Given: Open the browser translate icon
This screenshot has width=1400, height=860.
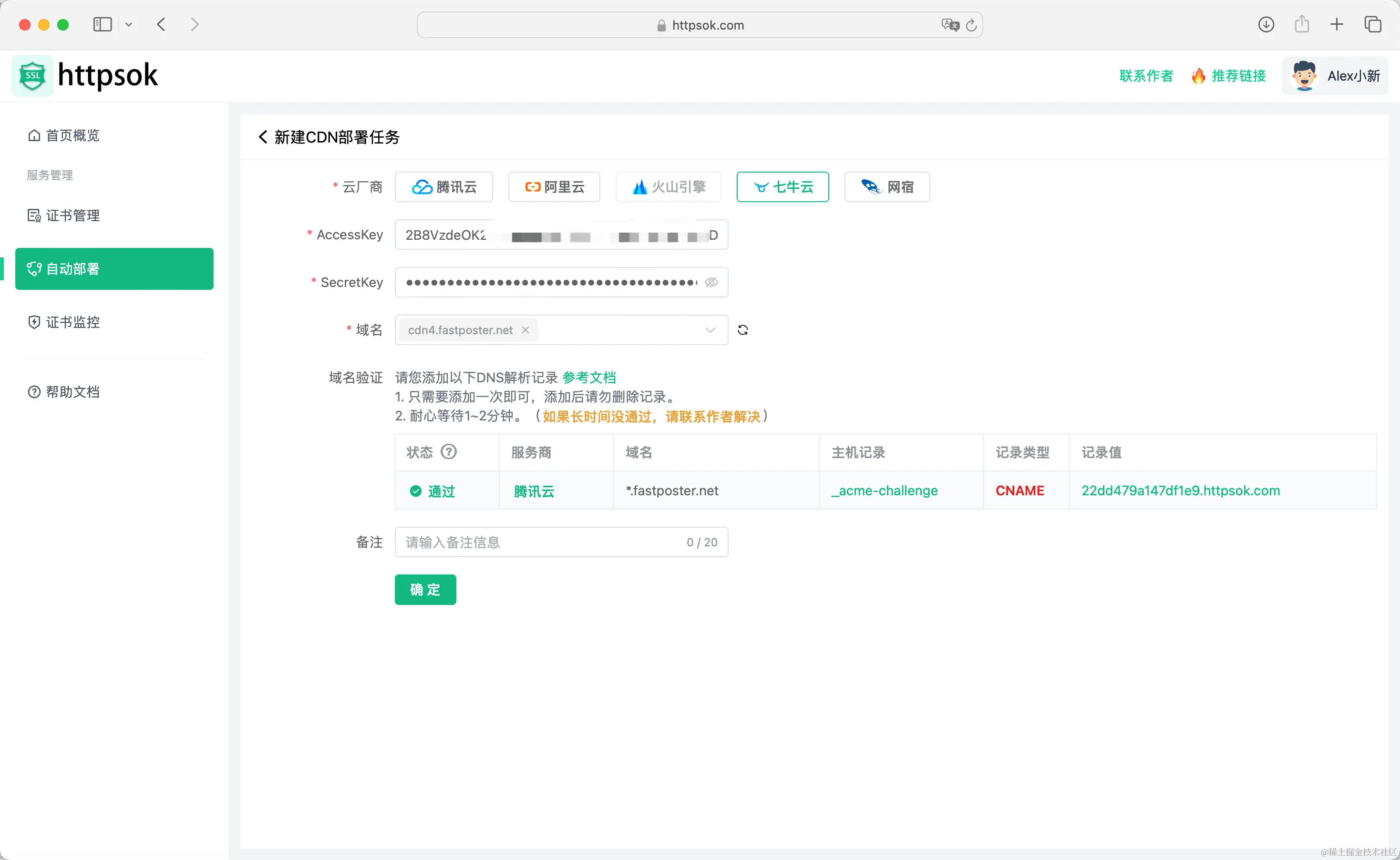Looking at the screenshot, I should (x=949, y=25).
